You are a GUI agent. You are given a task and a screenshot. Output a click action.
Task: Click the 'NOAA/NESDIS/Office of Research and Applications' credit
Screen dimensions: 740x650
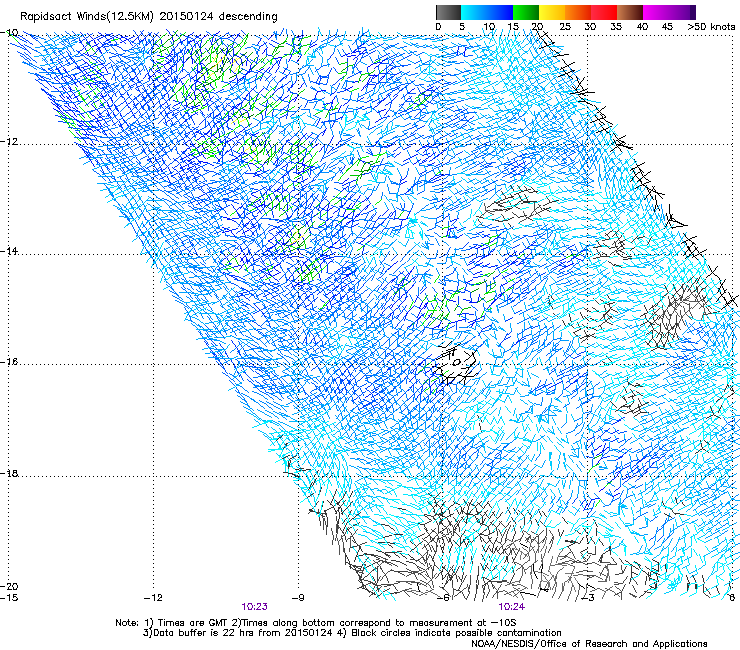point(589,644)
